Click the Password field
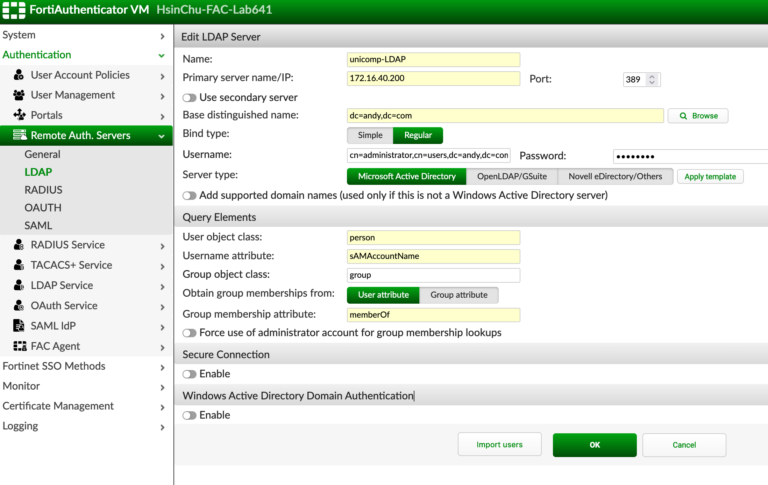The height and width of the screenshot is (485, 768). (x=691, y=157)
